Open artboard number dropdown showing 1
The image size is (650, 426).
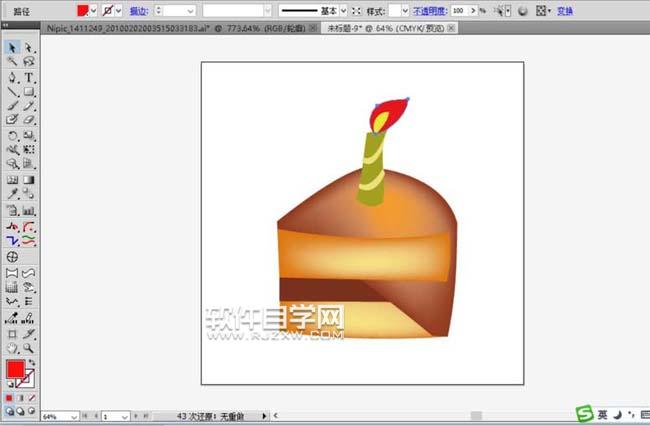point(124,417)
